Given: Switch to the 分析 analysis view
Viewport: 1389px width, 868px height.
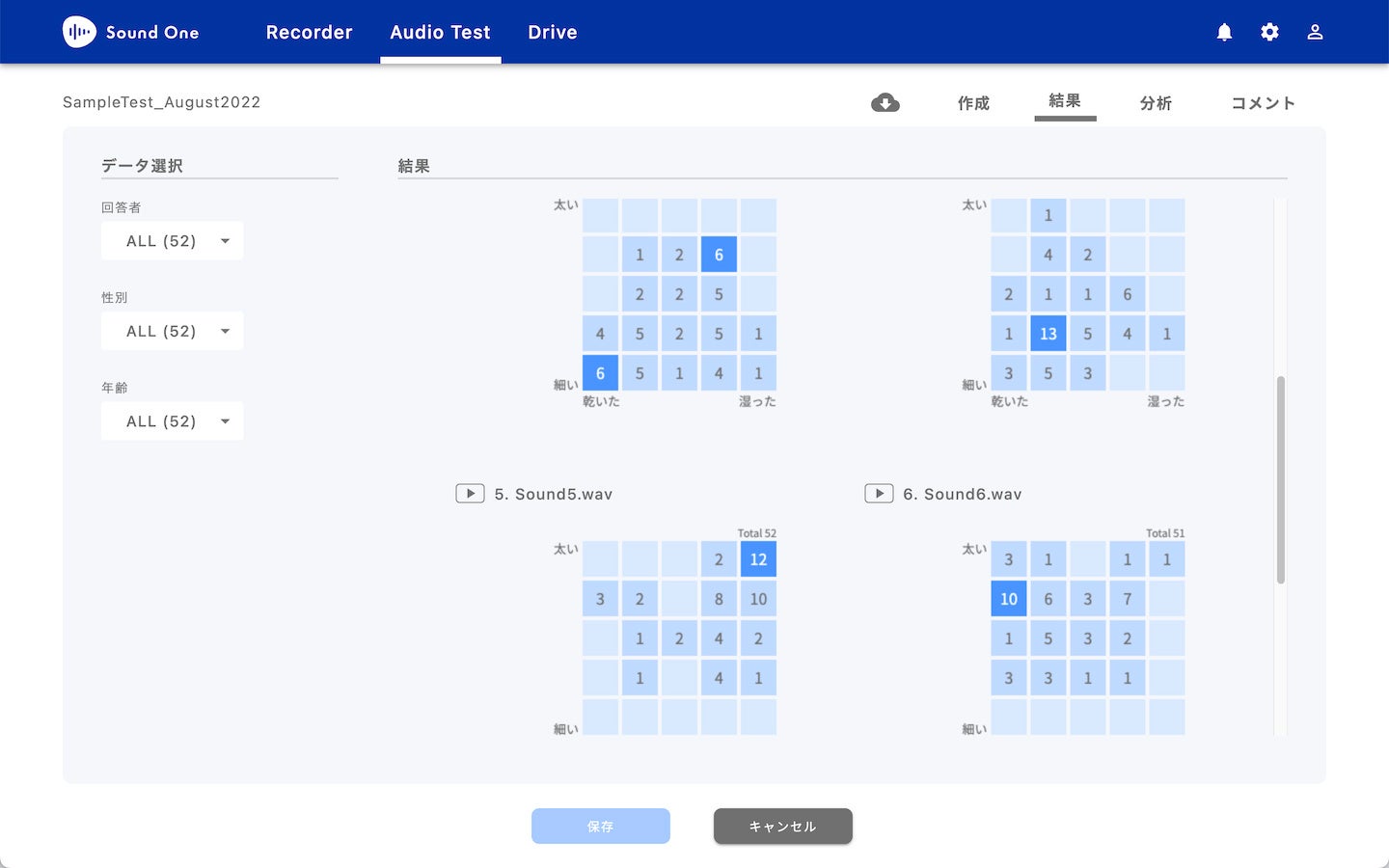Looking at the screenshot, I should (1156, 103).
